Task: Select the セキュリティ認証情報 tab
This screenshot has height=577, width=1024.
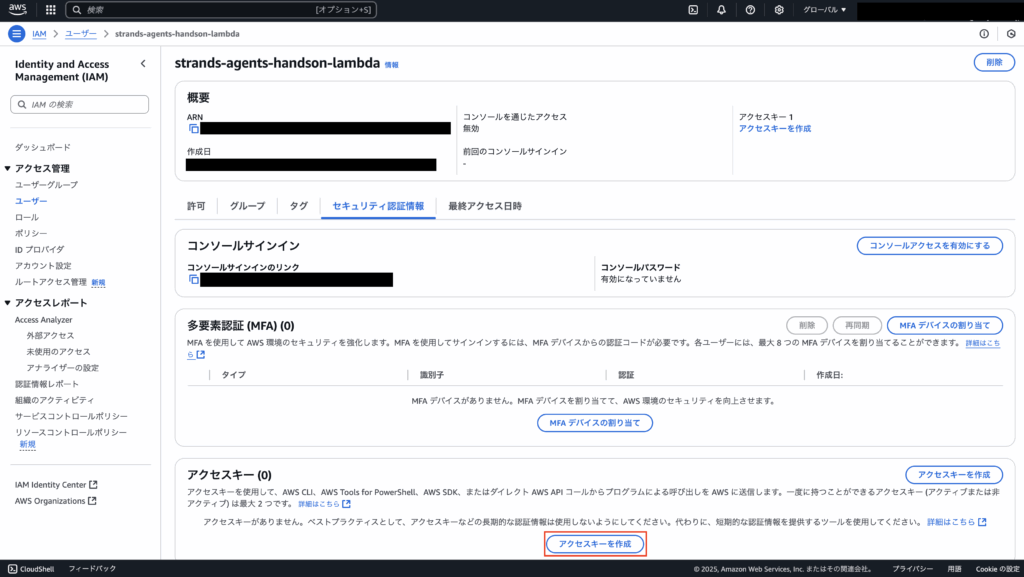Action: click(x=378, y=206)
